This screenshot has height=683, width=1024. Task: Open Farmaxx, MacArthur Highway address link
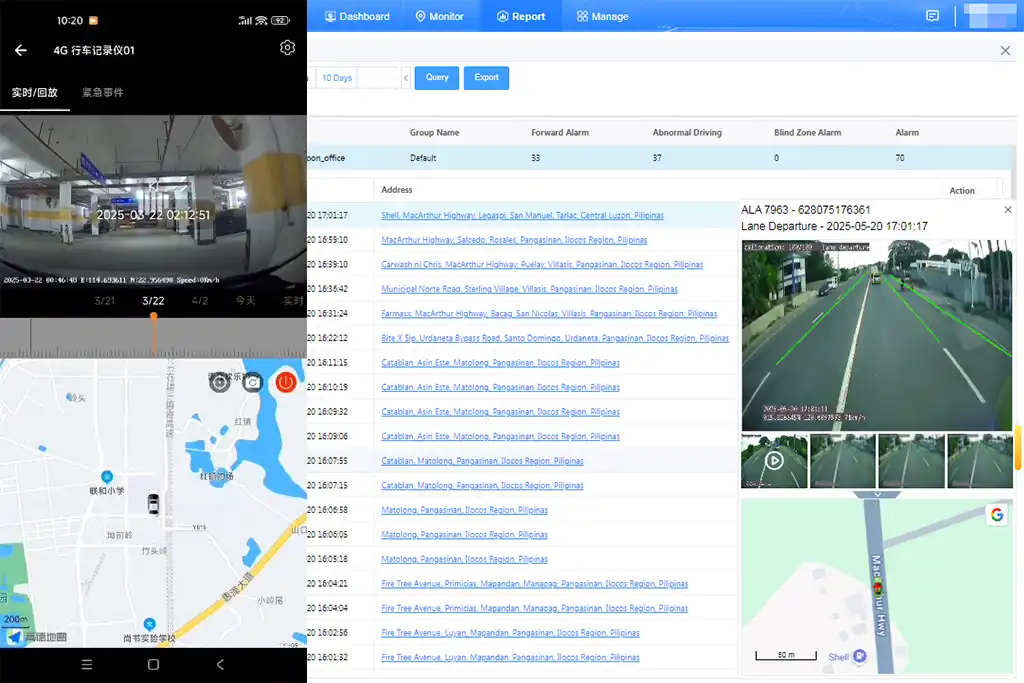549,314
